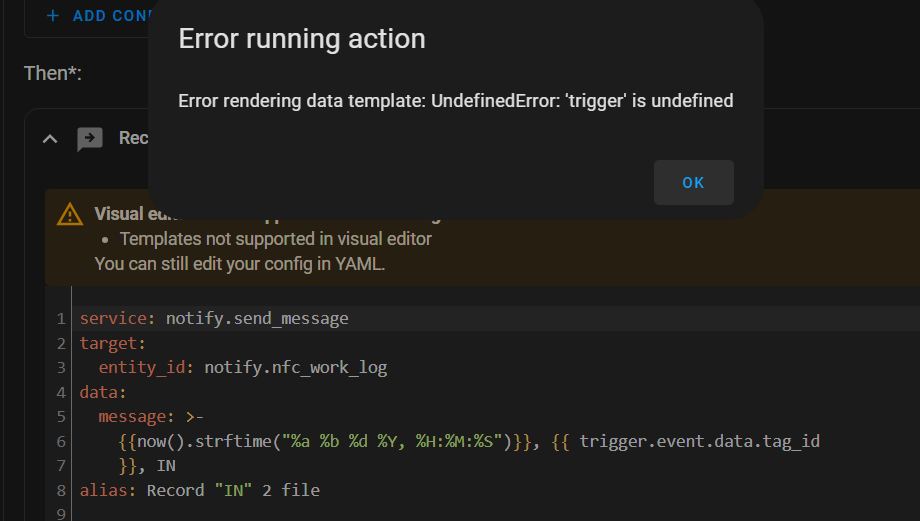Dismiss the error dialog with OK
Screen dimensions: 920x521
pos(694,182)
